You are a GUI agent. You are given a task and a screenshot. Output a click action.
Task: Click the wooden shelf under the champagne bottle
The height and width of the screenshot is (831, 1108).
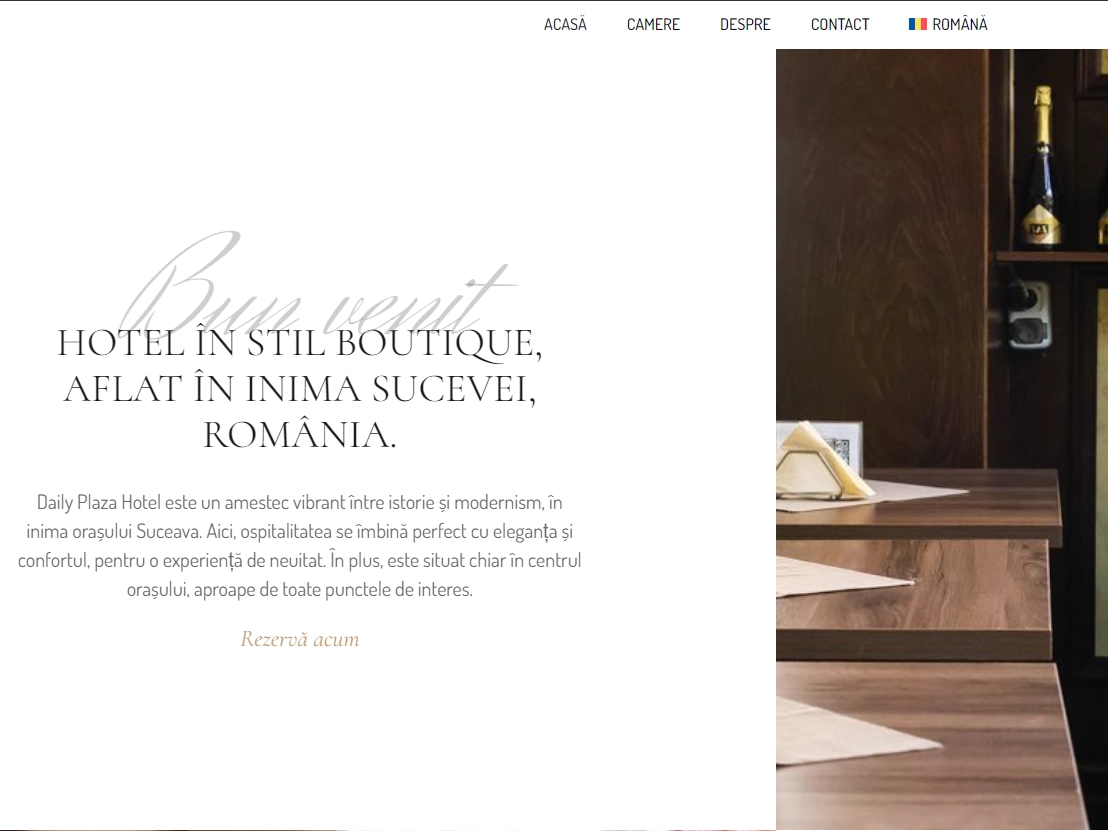[x=1051, y=257]
